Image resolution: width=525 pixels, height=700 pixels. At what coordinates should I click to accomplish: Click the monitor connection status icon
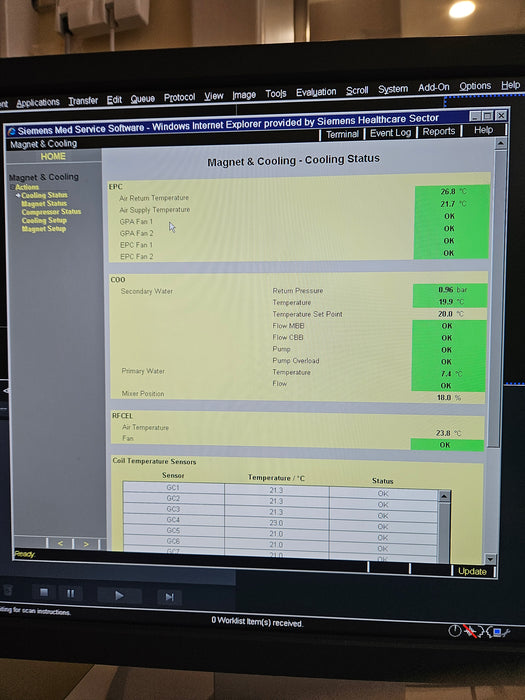(497, 632)
